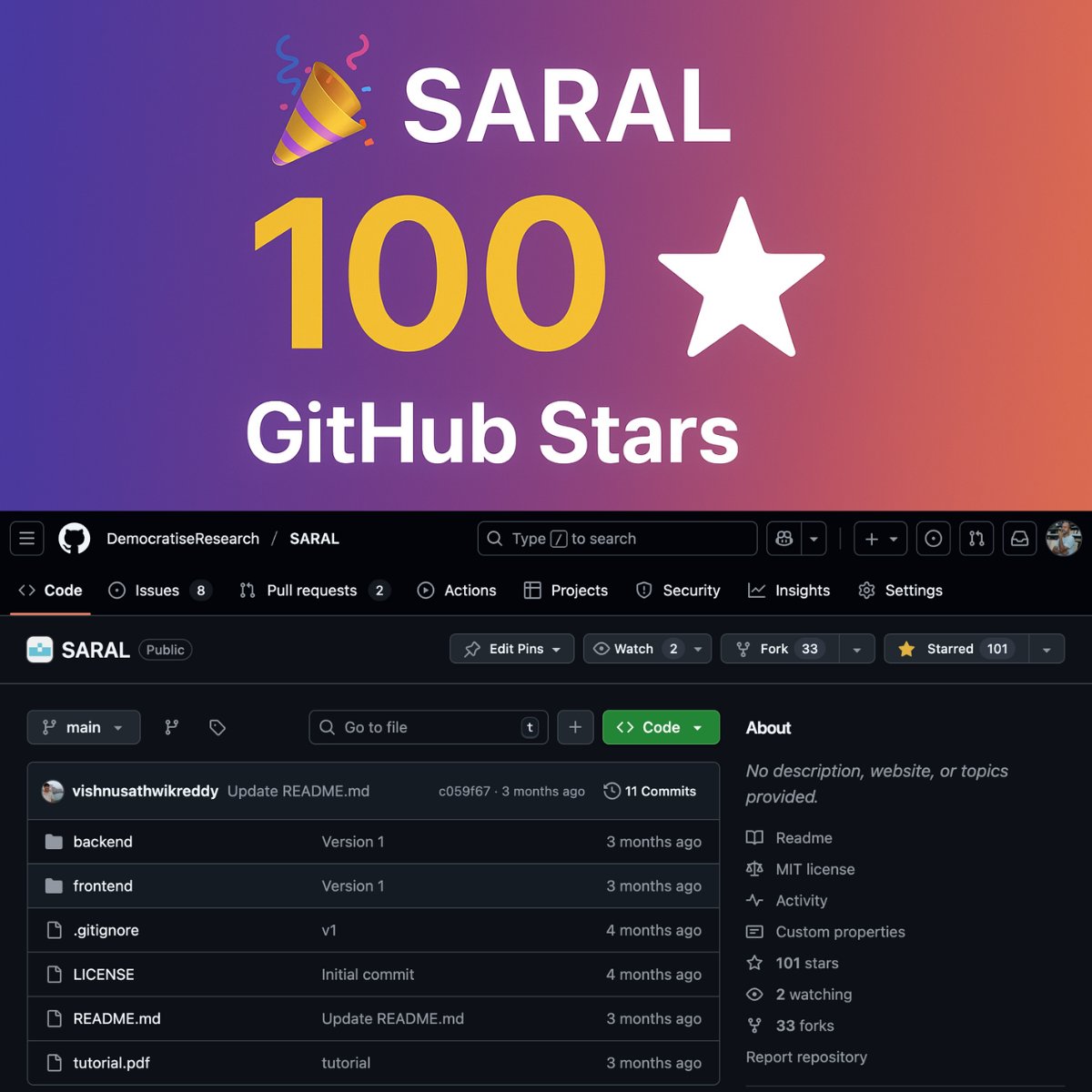The width and height of the screenshot is (1092, 1092).
Task: Click the LICENSE file icon
Action: tap(54, 975)
